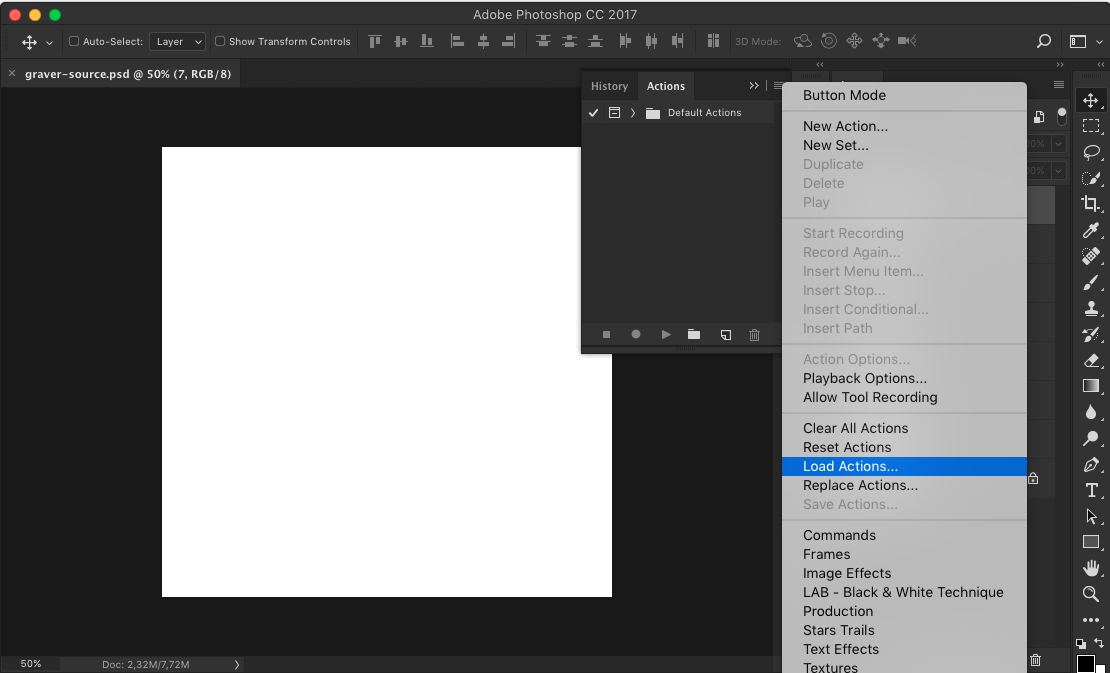
Task: Switch to the History tab
Action: tap(609, 86)
